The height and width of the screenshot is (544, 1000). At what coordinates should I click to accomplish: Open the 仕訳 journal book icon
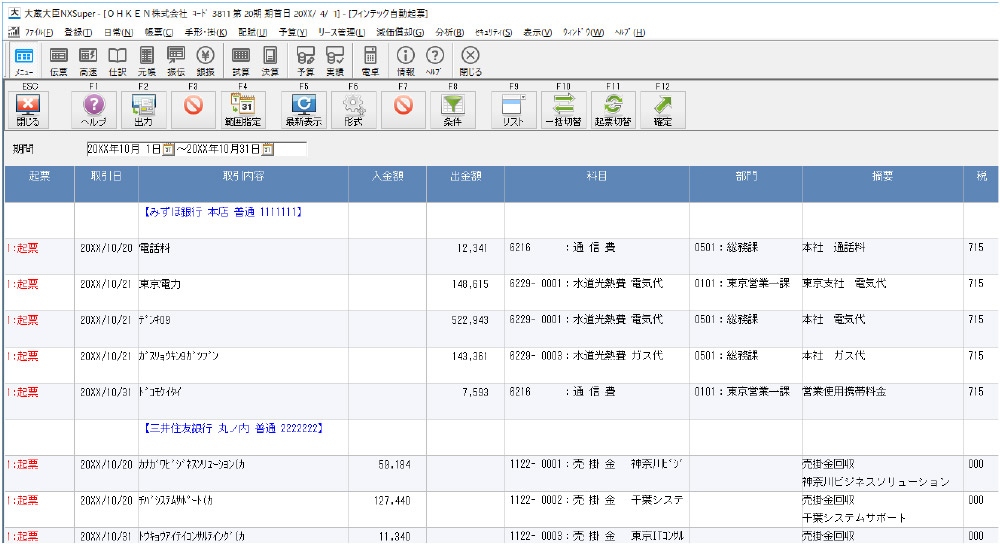[117, 61]
